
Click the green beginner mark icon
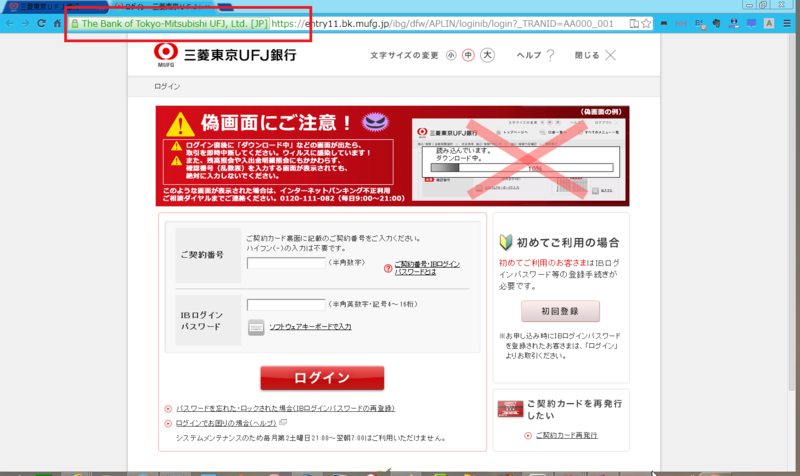pos(506,242)
